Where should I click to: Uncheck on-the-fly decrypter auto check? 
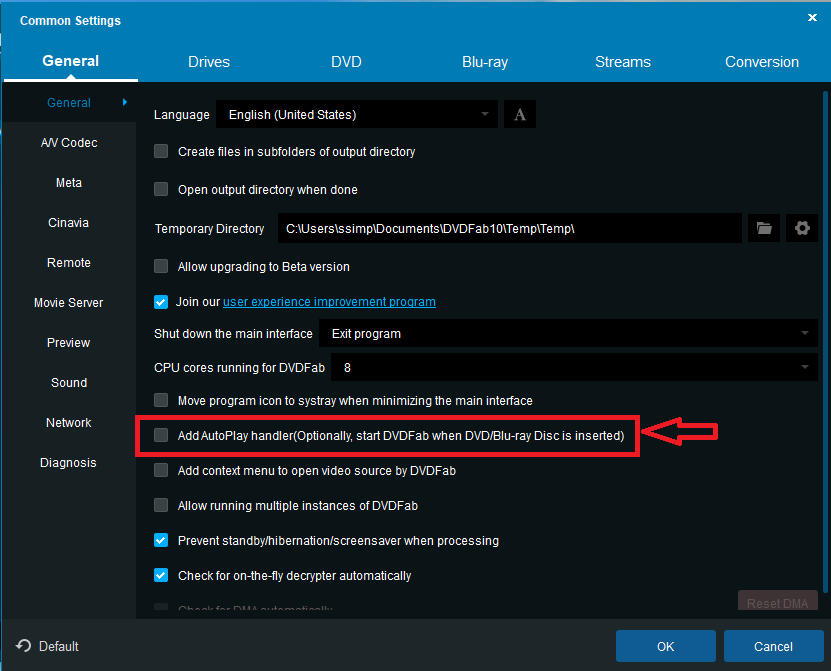(161, 575)
